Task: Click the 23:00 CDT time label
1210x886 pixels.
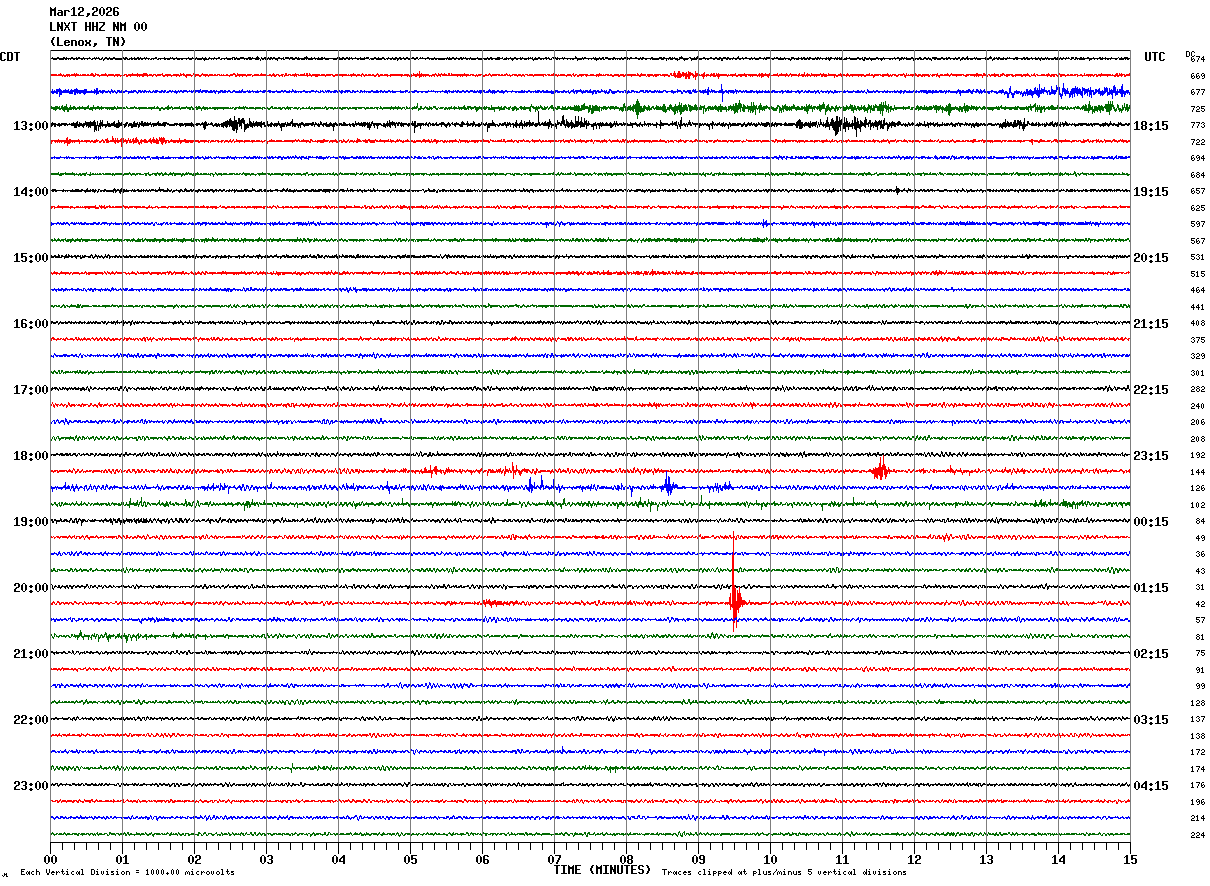Action: (x=30, y=786)
